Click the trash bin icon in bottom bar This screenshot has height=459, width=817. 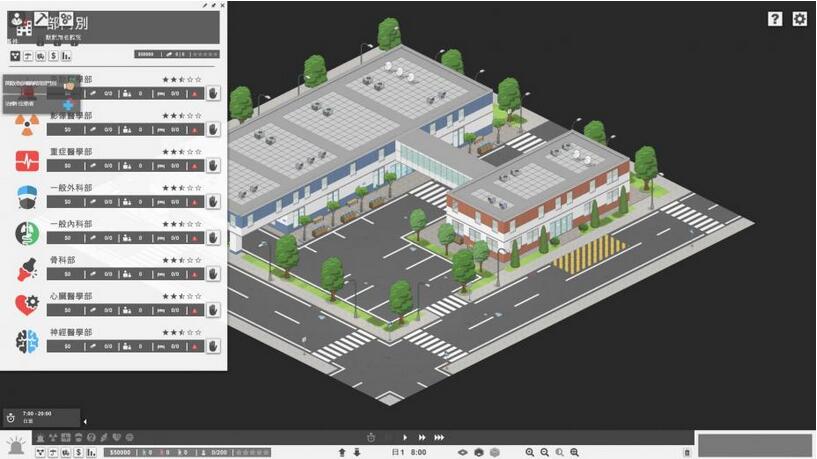pos(687,452)
